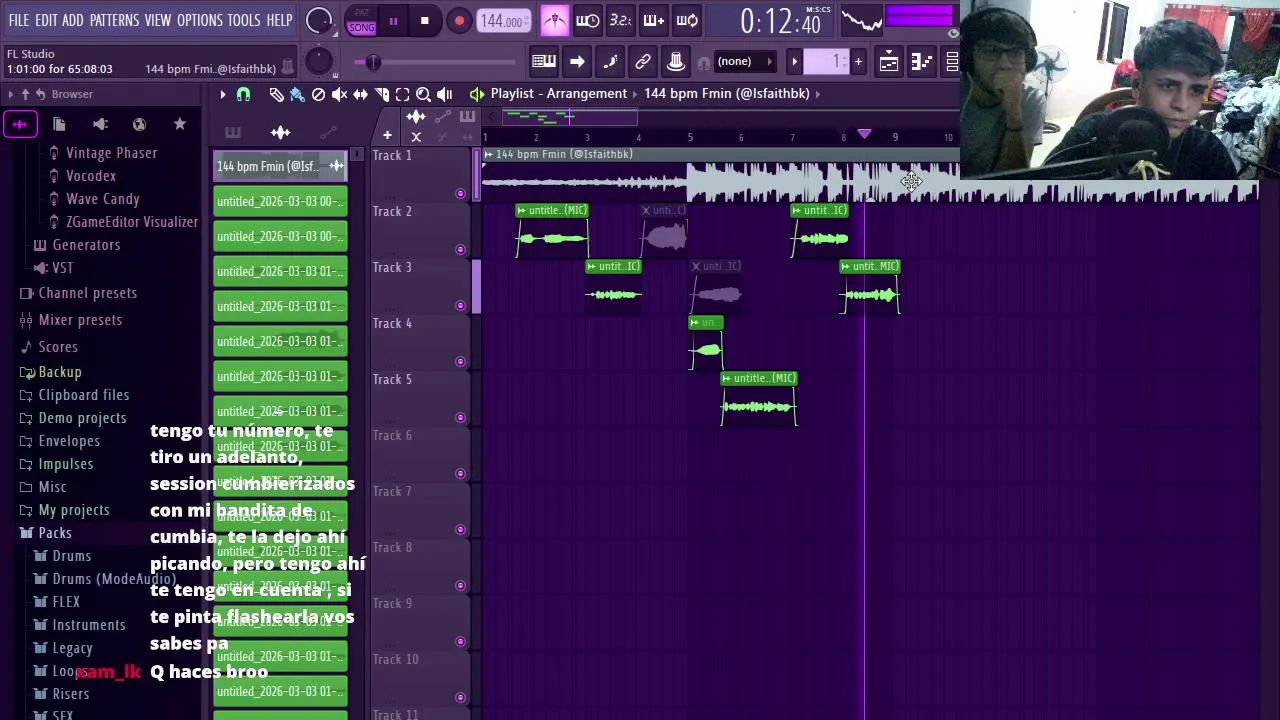Viewport: 1280px width, 720px height.
Task: Open the 144 bpm Fmin clip dropdown arrow
Action: pos(818,94)
